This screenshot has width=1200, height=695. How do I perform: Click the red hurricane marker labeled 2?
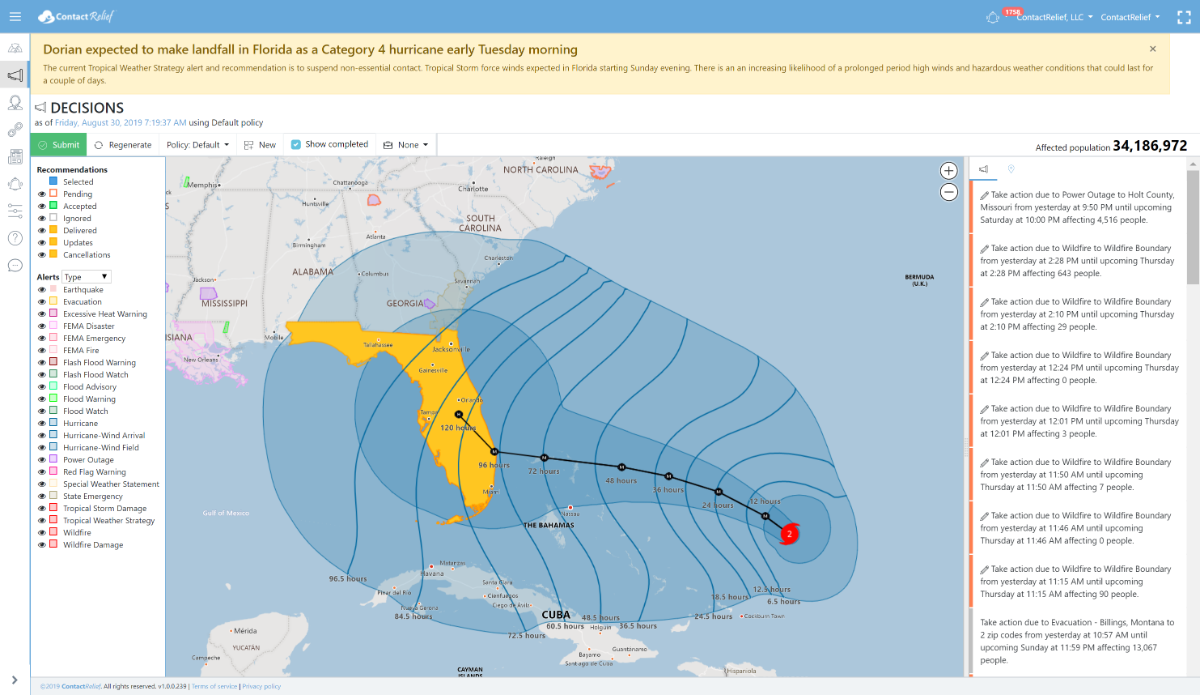coord(789,534)
